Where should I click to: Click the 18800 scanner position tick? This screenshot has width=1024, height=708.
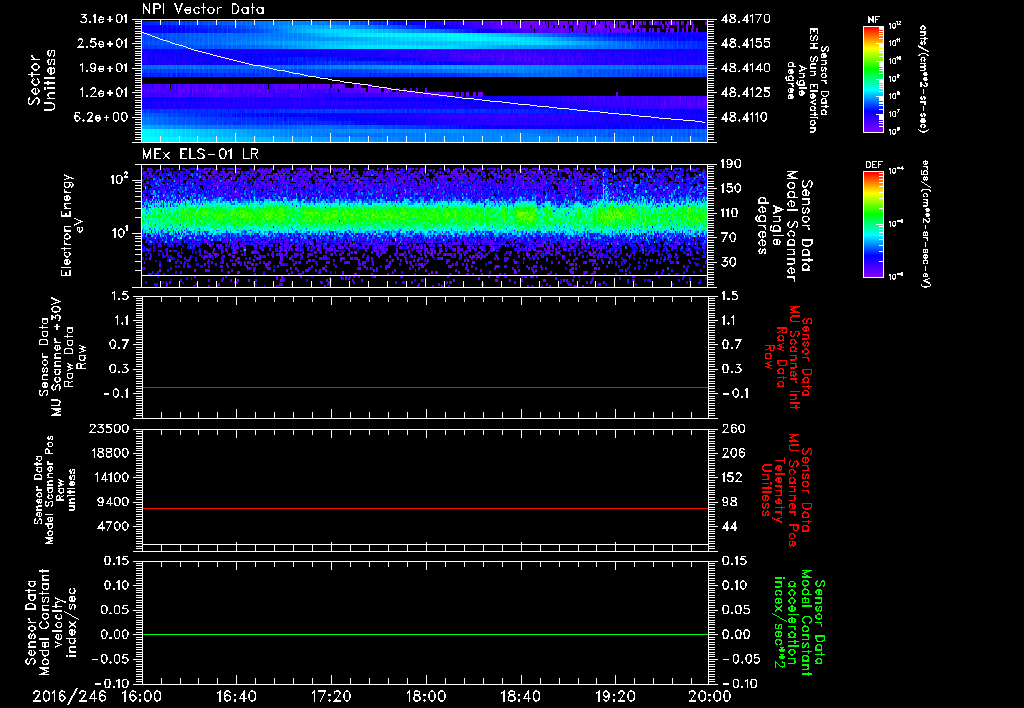point(109,453)
